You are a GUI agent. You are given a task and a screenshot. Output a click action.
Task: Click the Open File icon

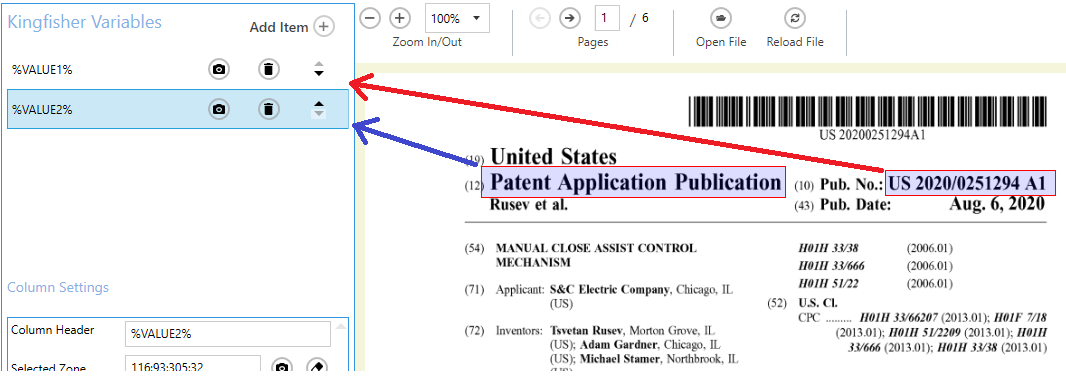pos(720,18)
